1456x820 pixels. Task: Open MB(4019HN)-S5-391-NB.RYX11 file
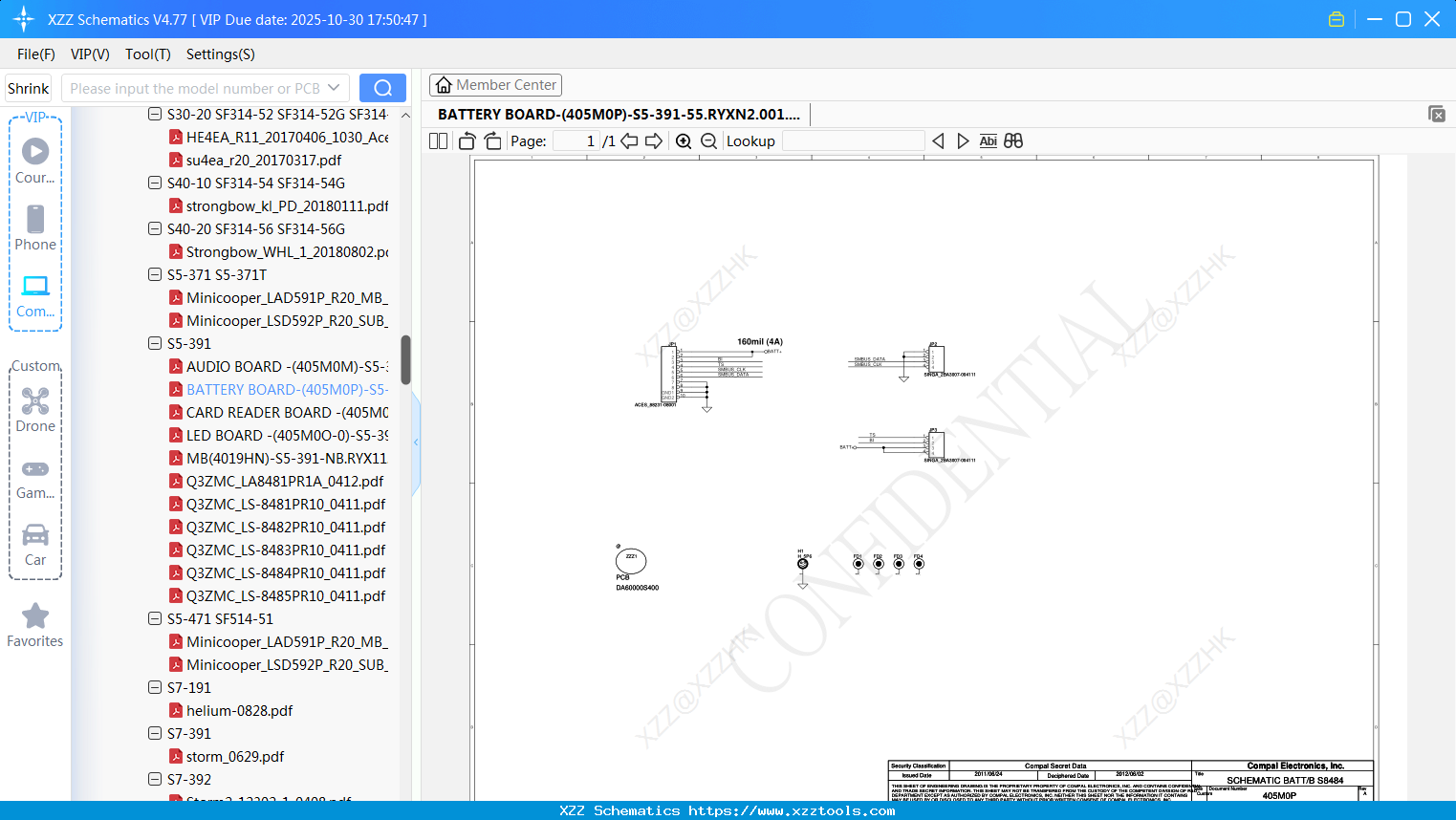click(x=287, y=458)
